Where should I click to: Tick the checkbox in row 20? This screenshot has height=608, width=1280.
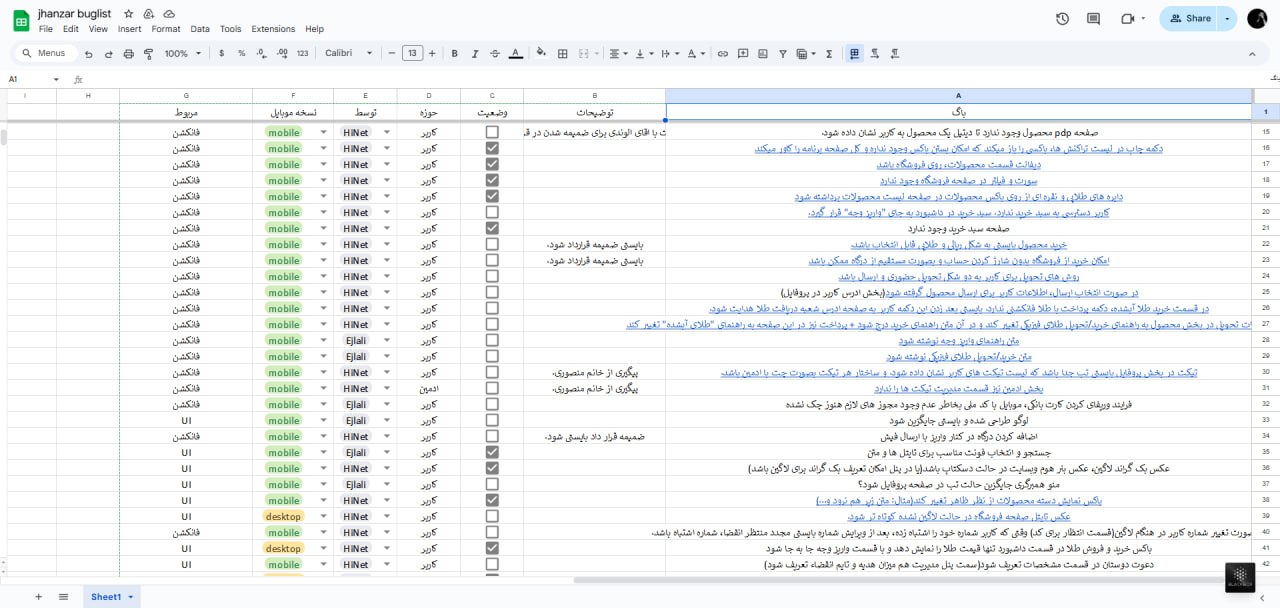pos(492,212)
